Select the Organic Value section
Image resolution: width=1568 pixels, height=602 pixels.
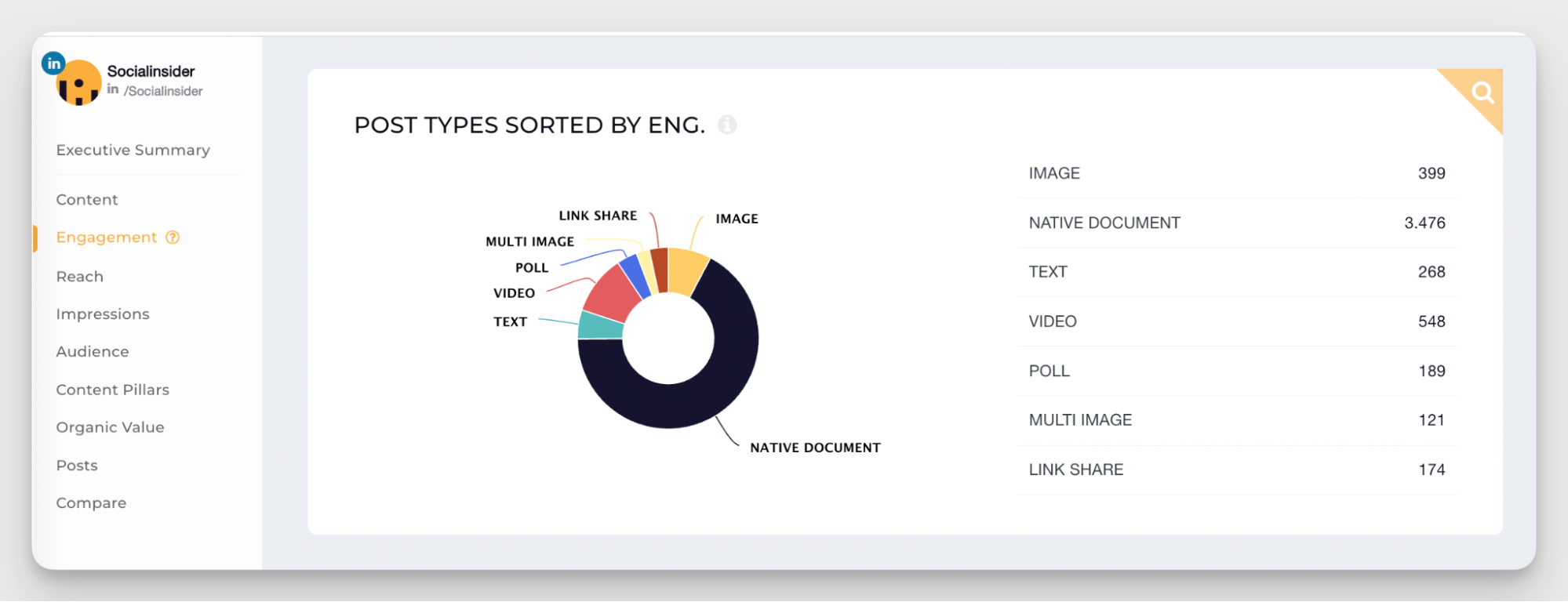click(110, 426)
